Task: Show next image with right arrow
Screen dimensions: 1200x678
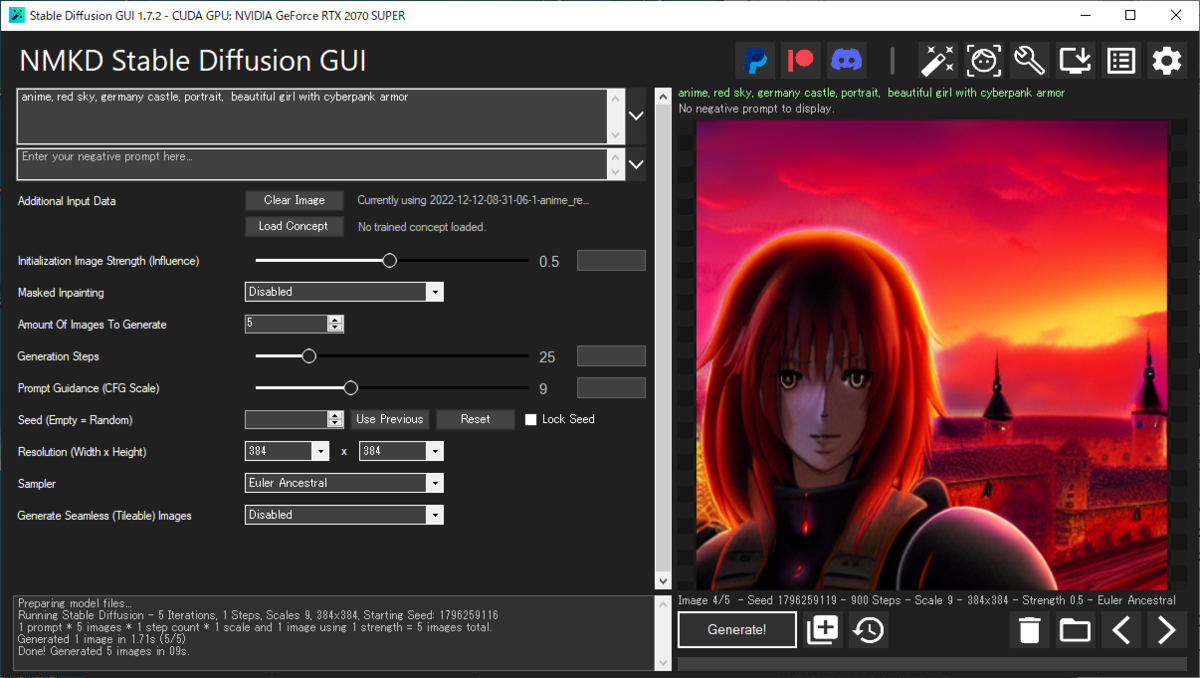Action: (x=1166, y=630)
